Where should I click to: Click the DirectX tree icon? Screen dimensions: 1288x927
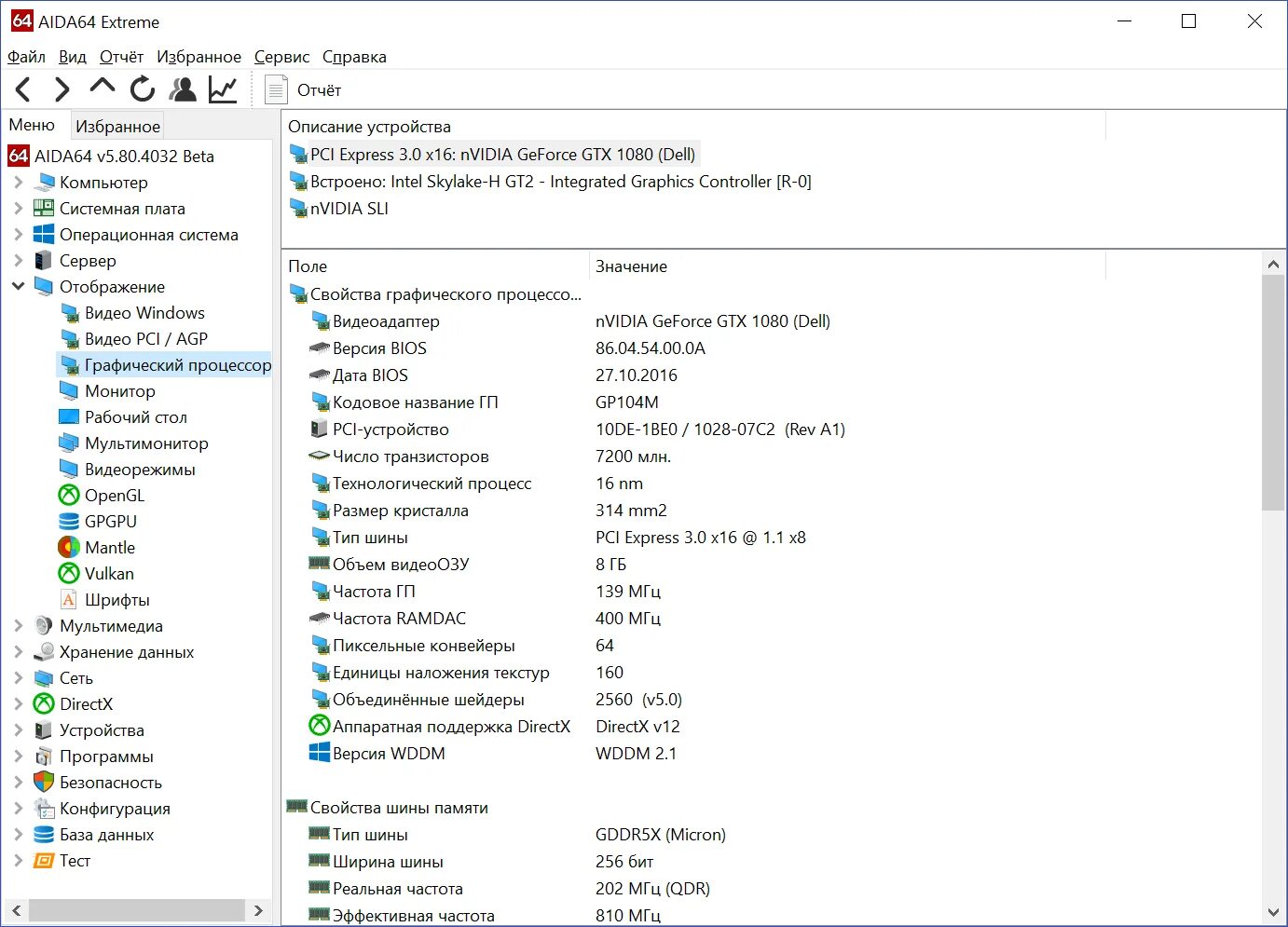coord(44,704)
